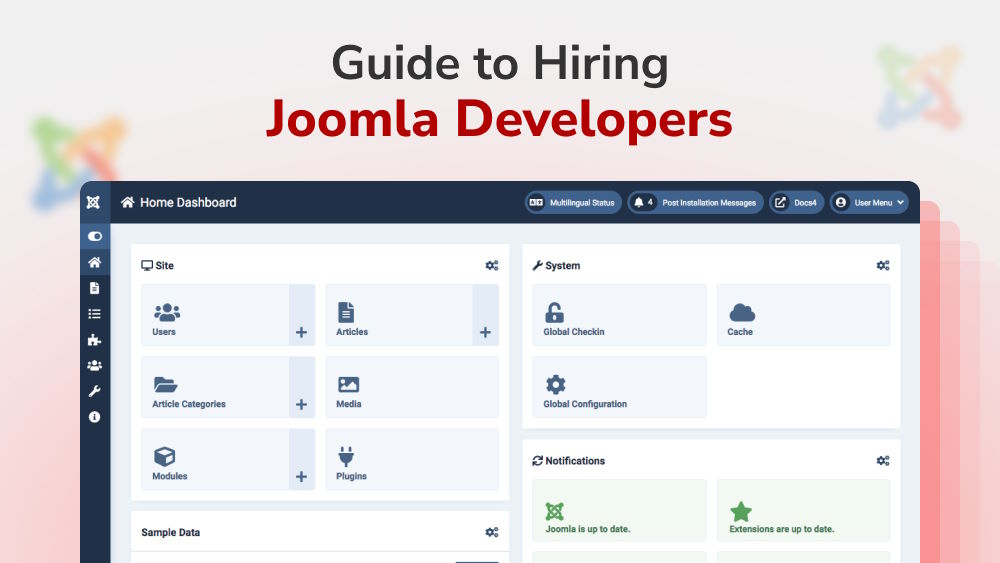This screenshot has height=563, width=1000.
Task: Open Content menu via sidebar document icon
Action: [94, 288]
